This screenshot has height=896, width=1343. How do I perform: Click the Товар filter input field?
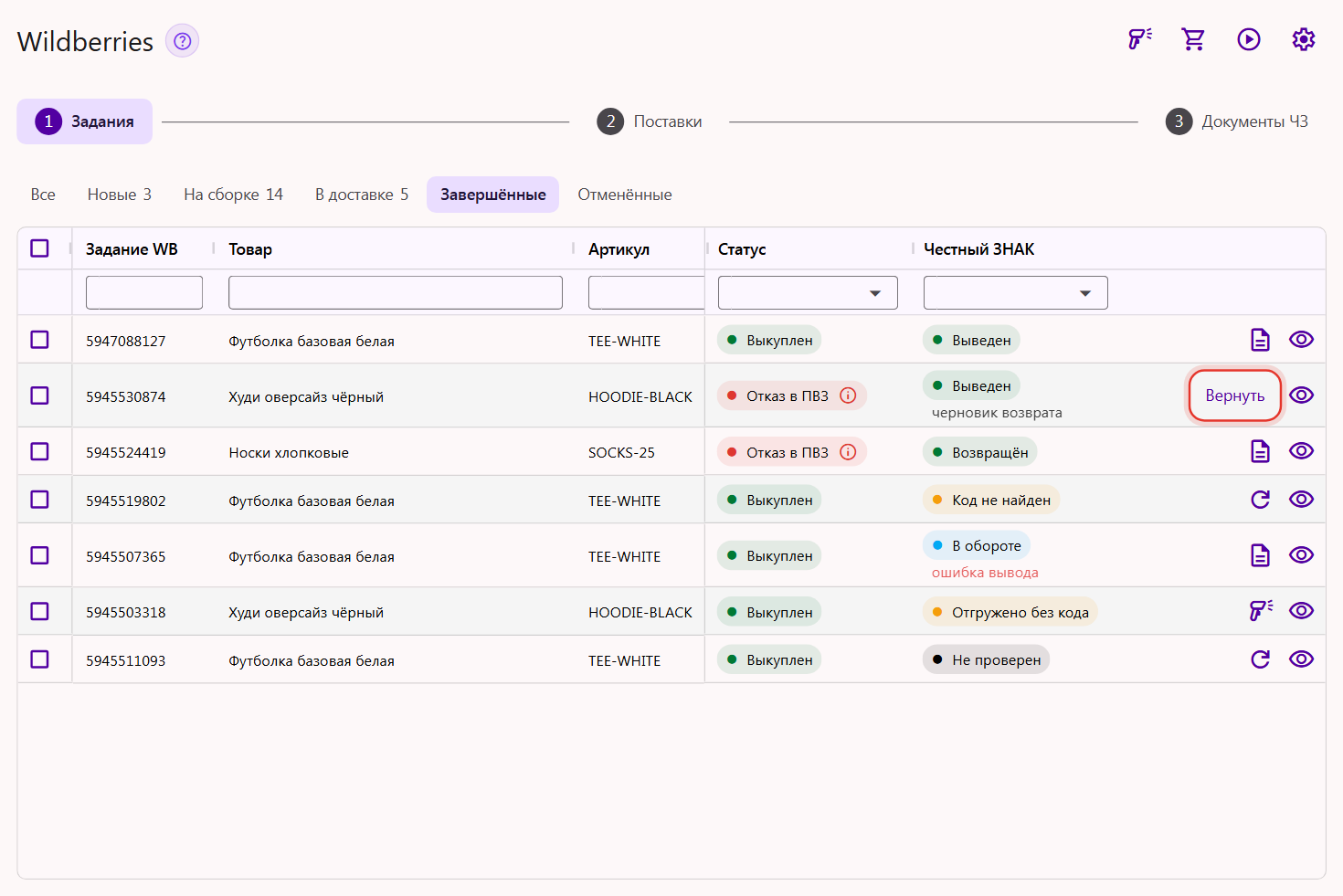pyautogui.click(x=396, y=293)
